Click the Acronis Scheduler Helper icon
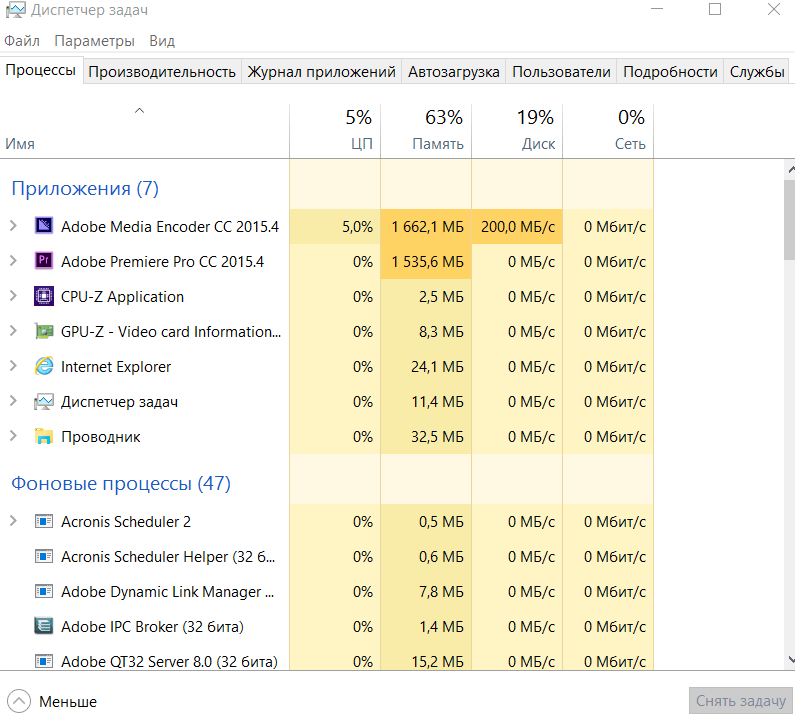This screenshot has width=795, height=720. [x=44, y=556]
